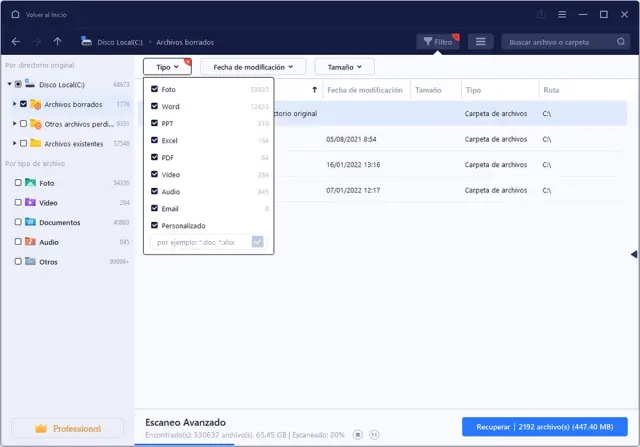Go back with the left arrow
Image resolution: width=640 pixels, height=447 pixels.
point(15,42)
